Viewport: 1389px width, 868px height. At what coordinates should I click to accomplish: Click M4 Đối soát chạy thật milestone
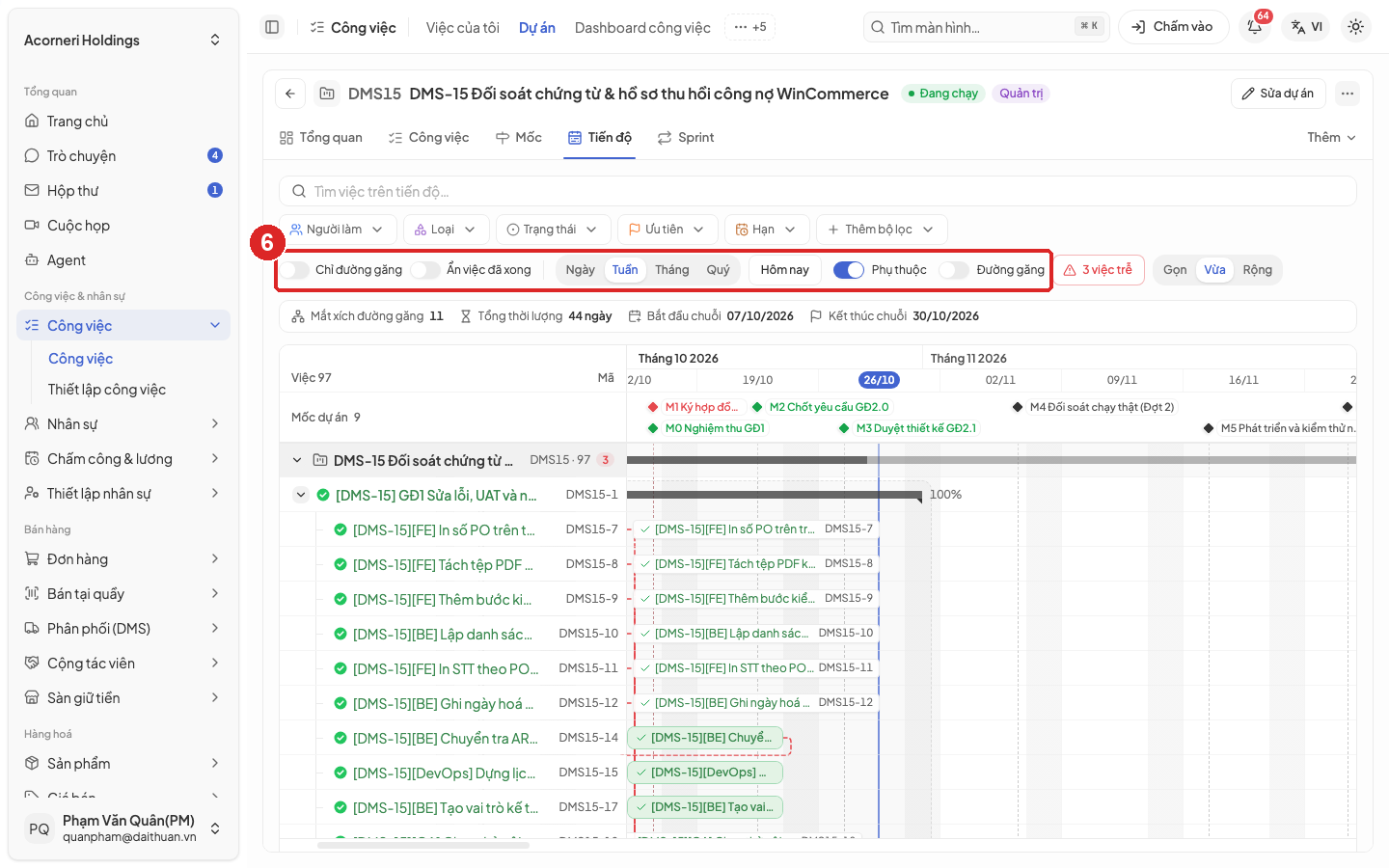[x=1095, y=407]
